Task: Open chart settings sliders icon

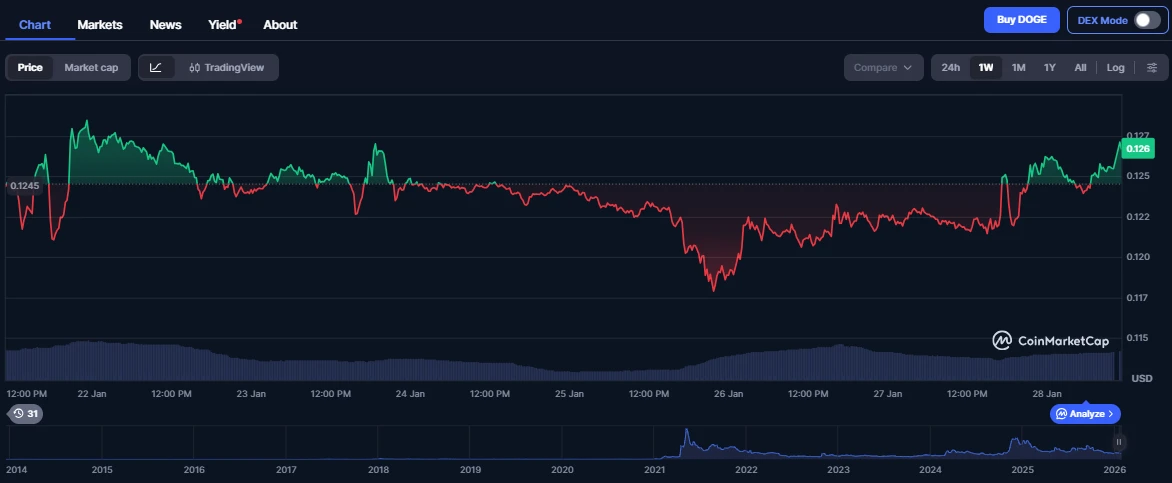Action: tap(1151, 67)
